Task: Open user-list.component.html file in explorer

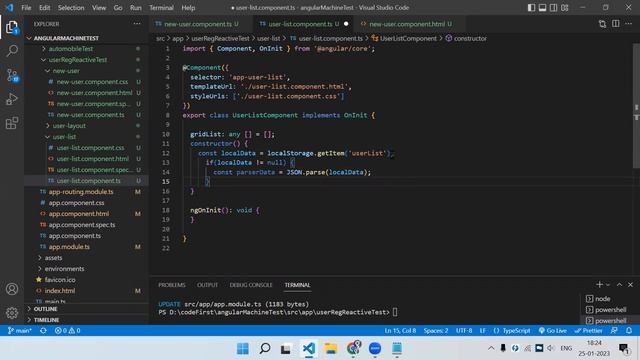Action: tap(93, 159)
